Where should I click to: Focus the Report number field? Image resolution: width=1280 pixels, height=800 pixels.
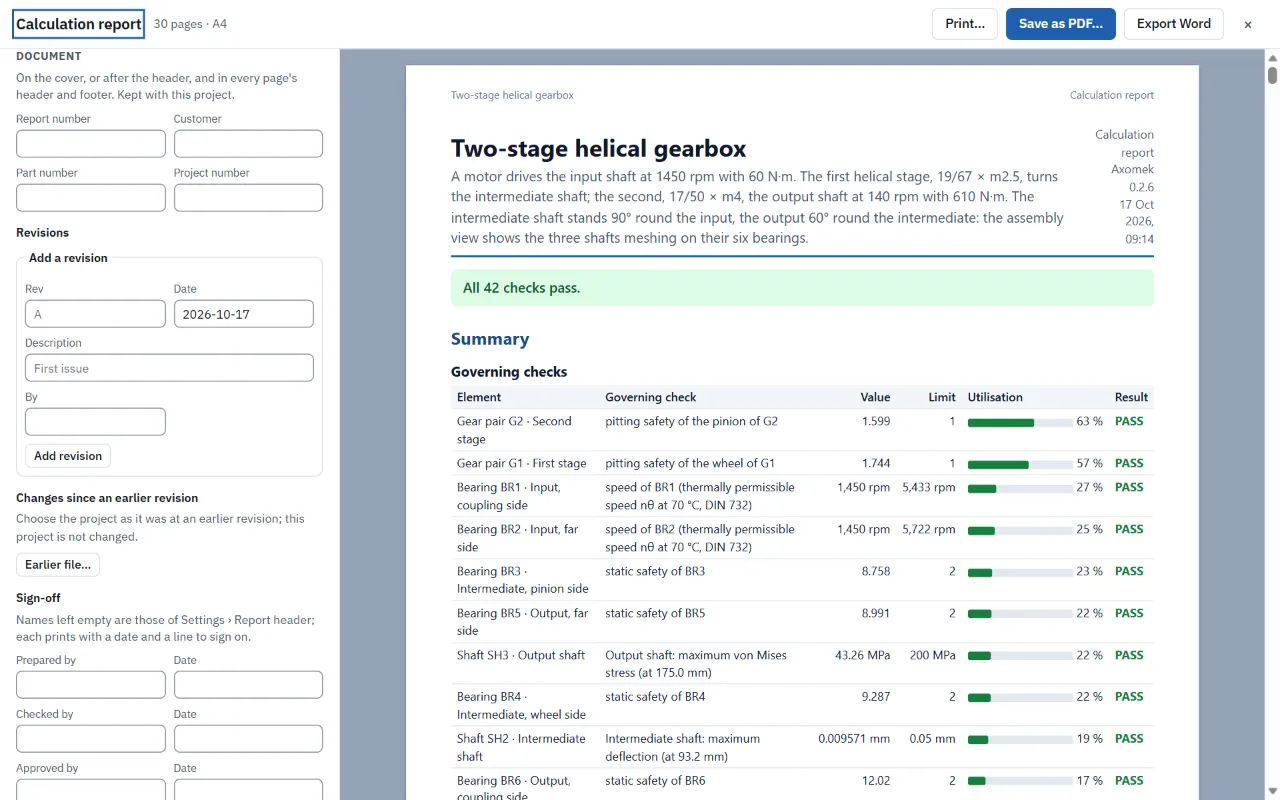pos(91,144)
